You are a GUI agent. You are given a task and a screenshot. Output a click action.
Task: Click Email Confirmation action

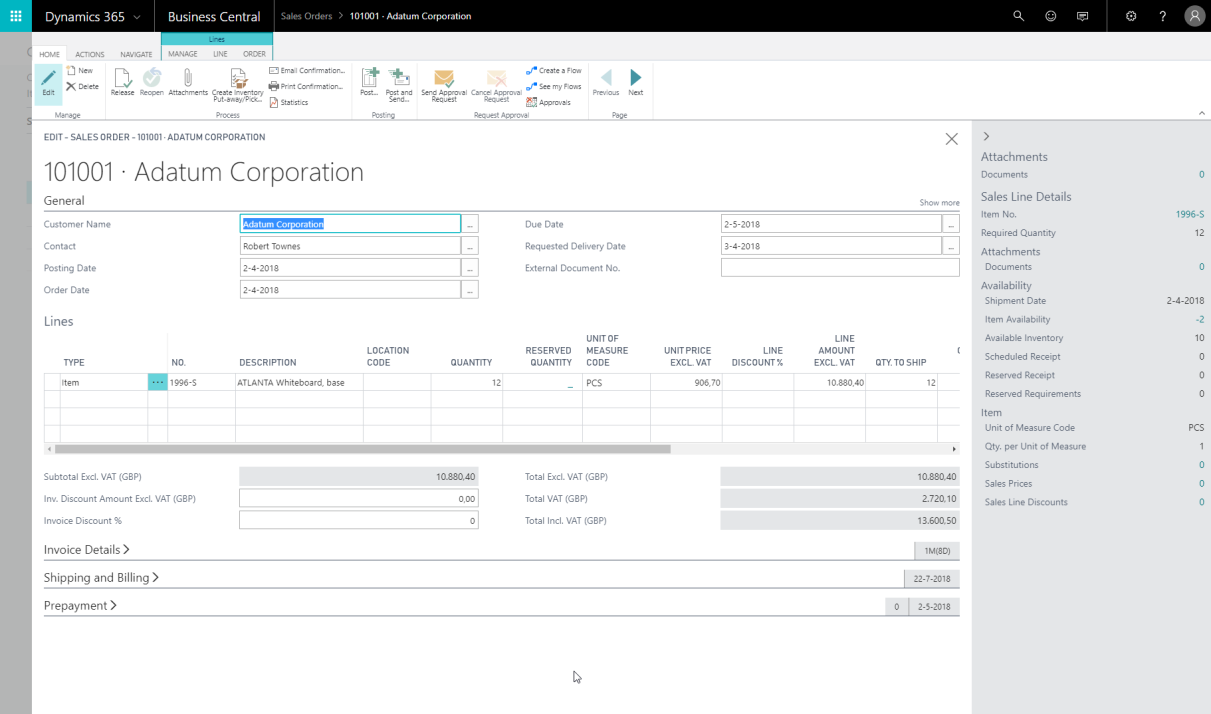point(307,71)
